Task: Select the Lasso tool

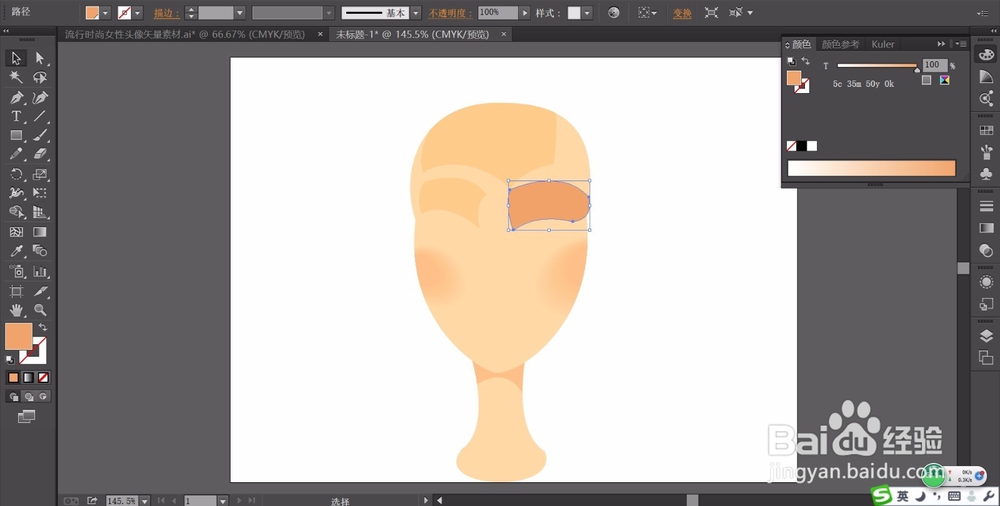Action: coord(40,77)
